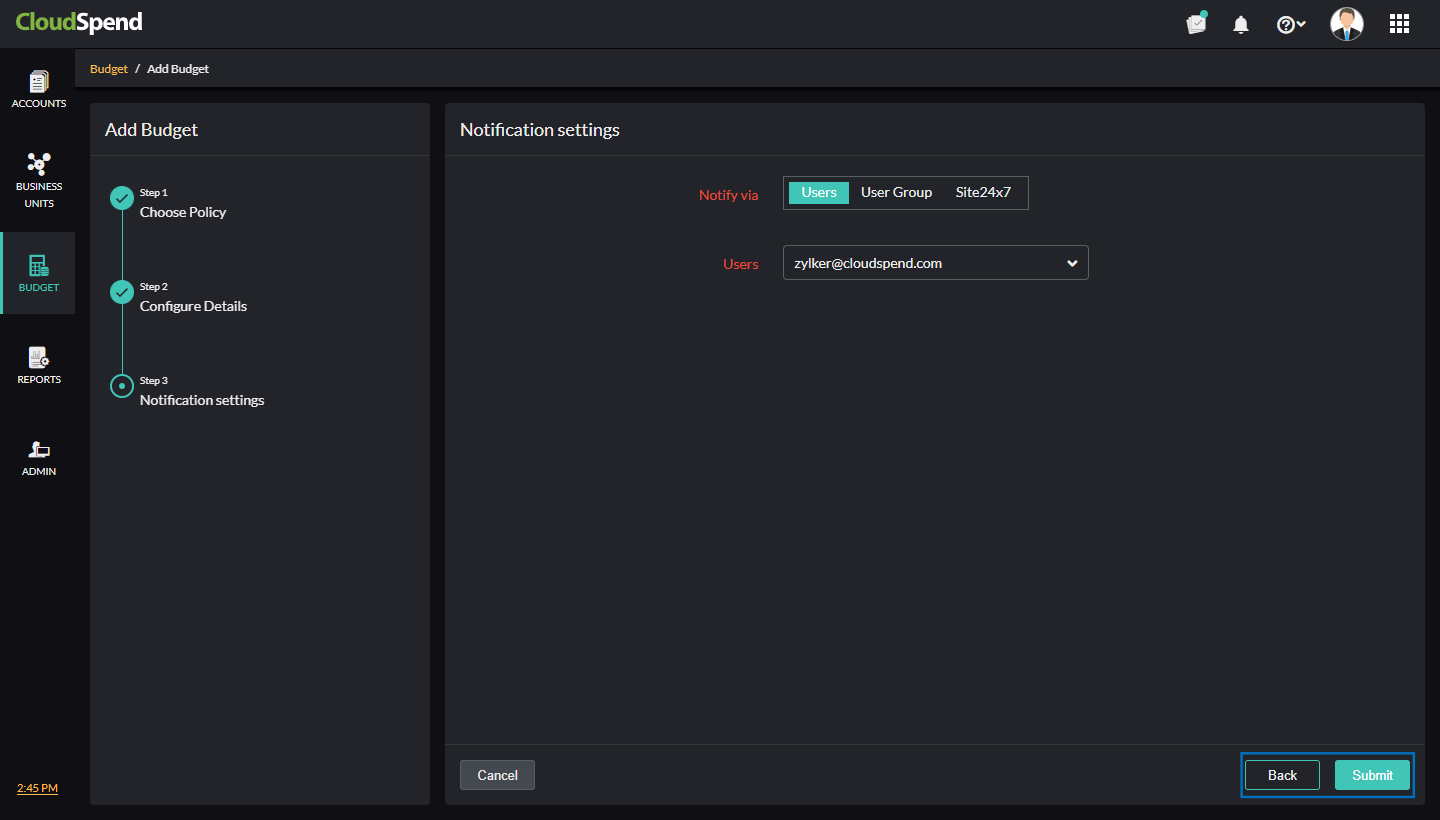Screen dimensions: 1440x820
Task: Open the Business Units sidebar icon
Action: [x=39, y=165]
